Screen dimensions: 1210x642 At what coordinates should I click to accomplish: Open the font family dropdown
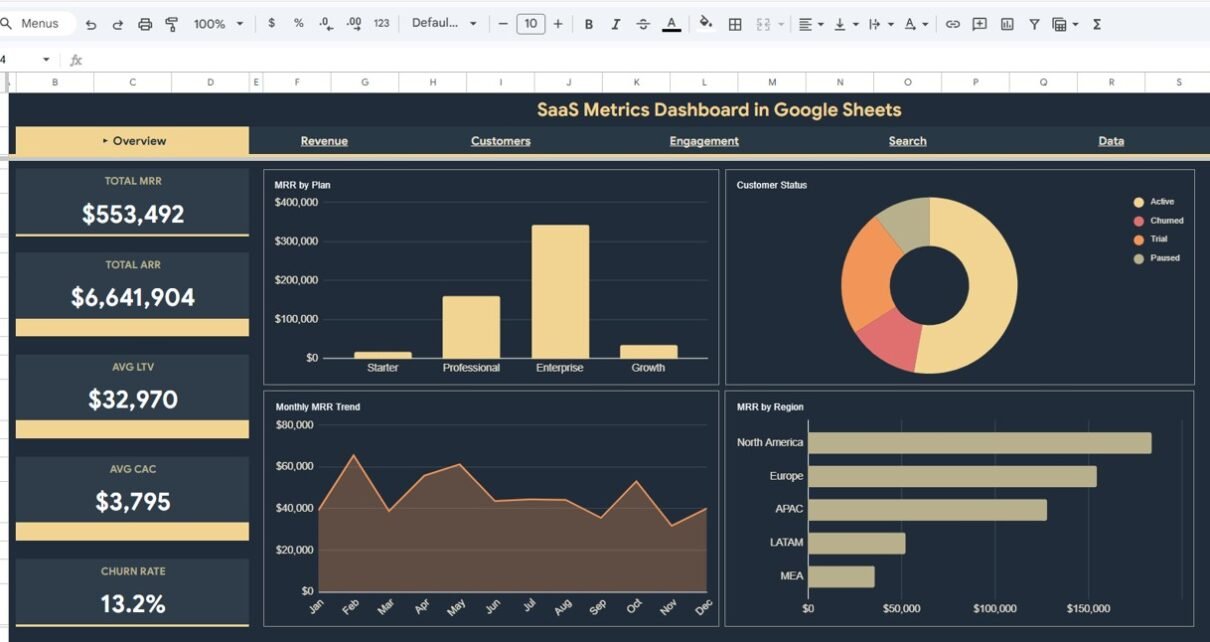[444, 24]
